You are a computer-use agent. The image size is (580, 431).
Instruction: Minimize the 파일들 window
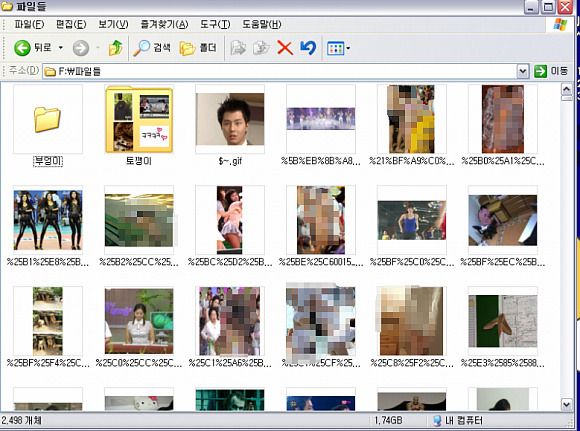coord(531,7)
